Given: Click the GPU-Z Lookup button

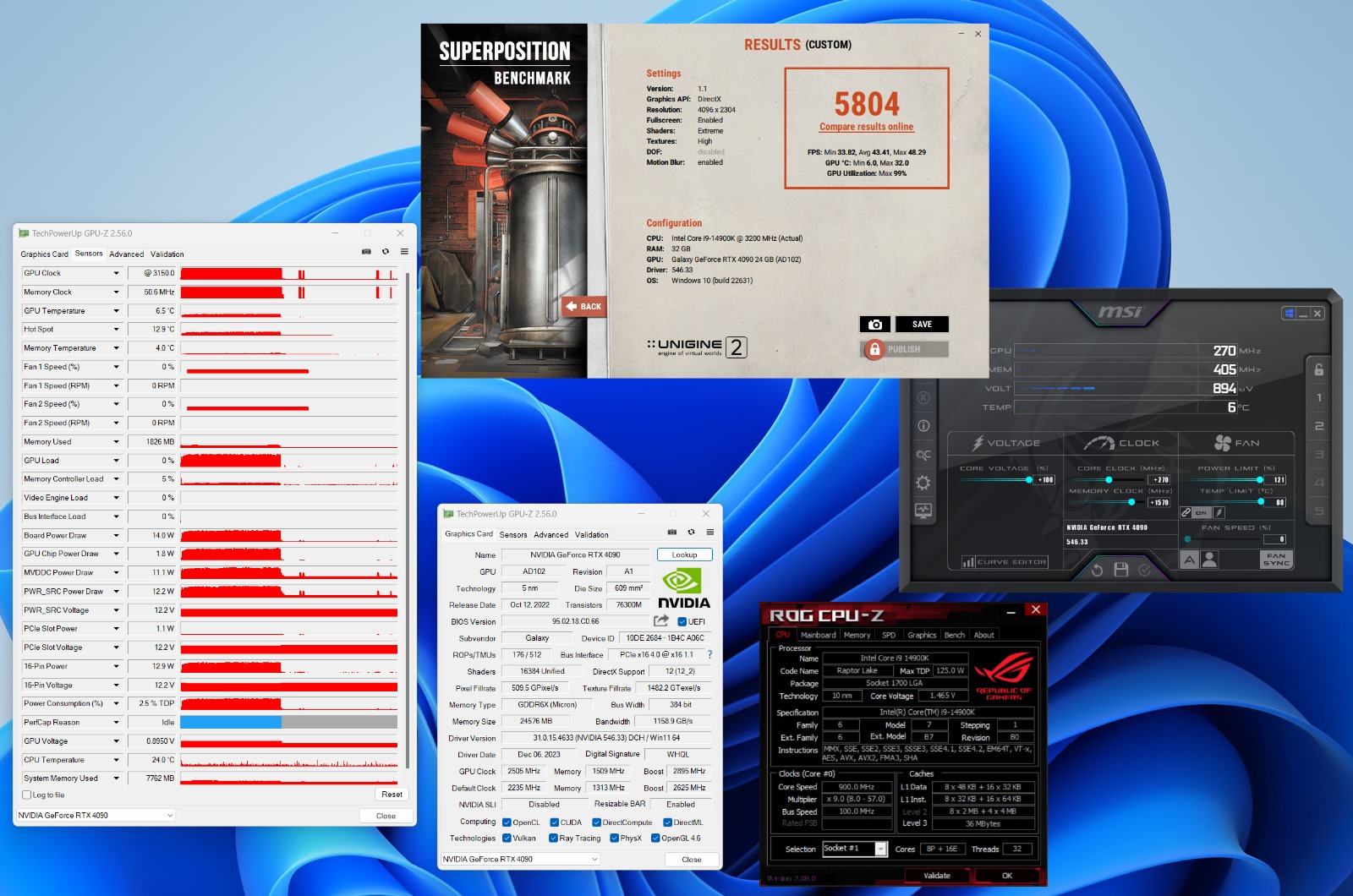Looking at the screenshot, I should pyautogui.click(x=684, y=555).
